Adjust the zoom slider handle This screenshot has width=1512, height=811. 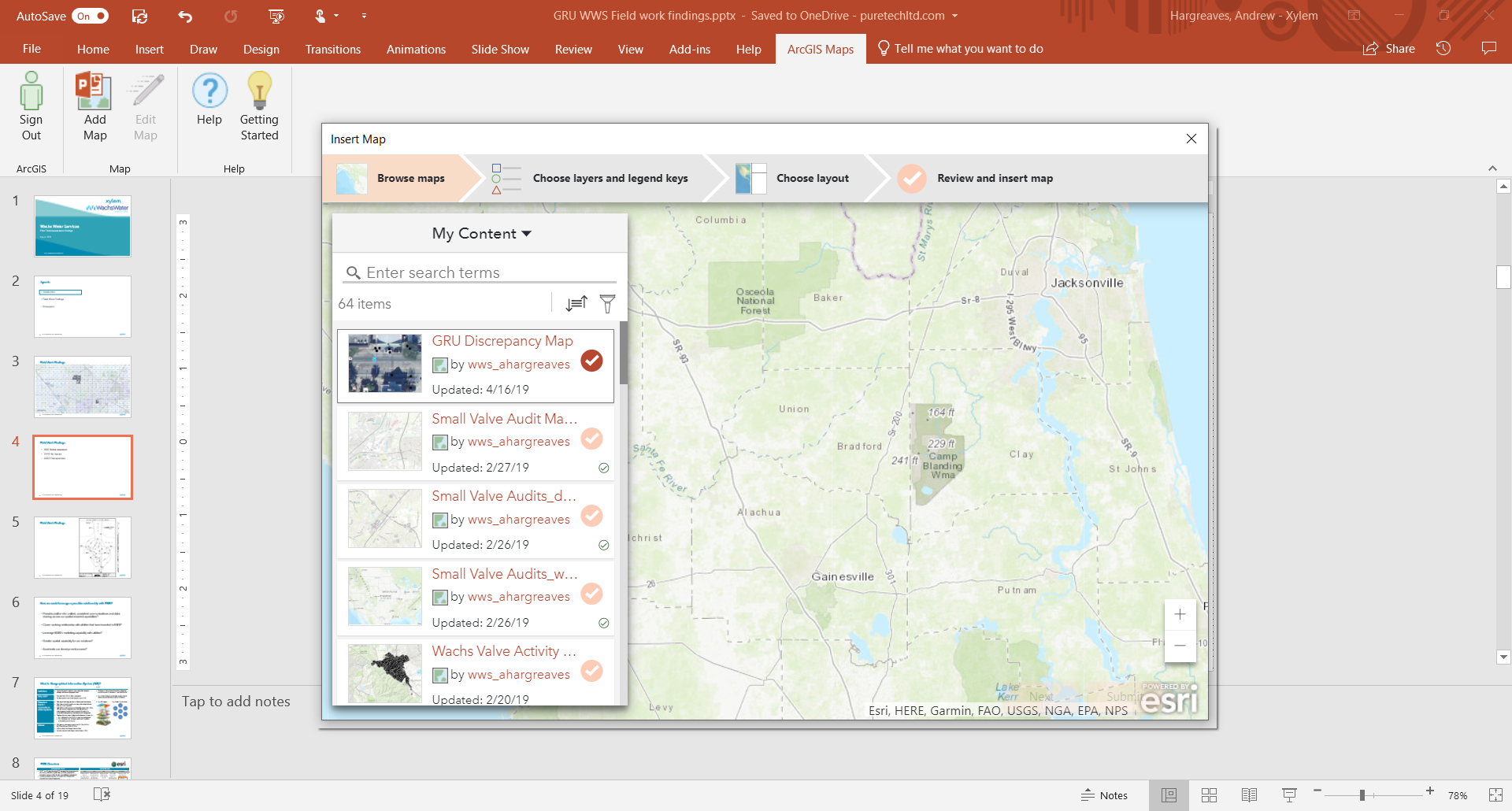pyautogui.click(x=1362, y=795)
